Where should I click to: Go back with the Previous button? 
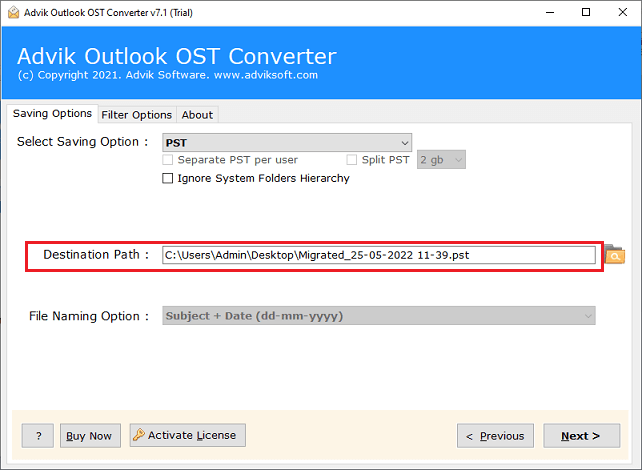(495, 436)
